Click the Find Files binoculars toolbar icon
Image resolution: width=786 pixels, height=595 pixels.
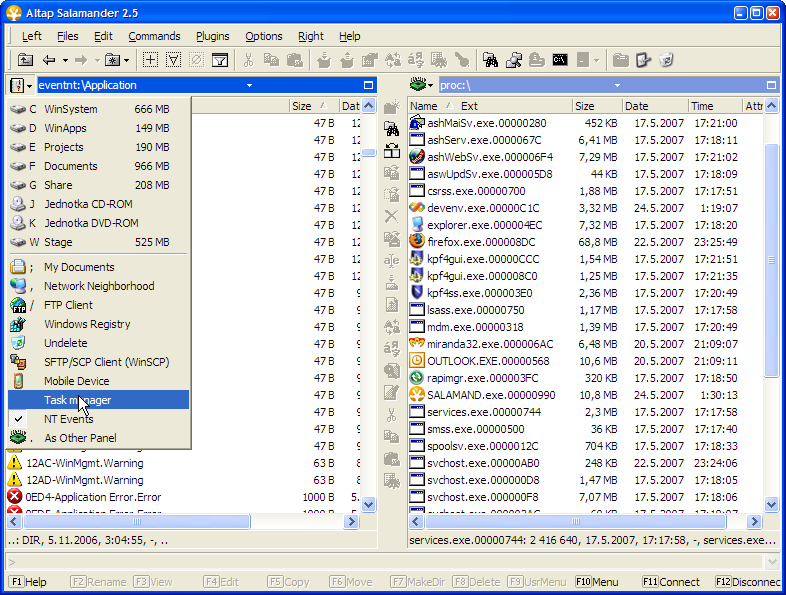[490, 61]
